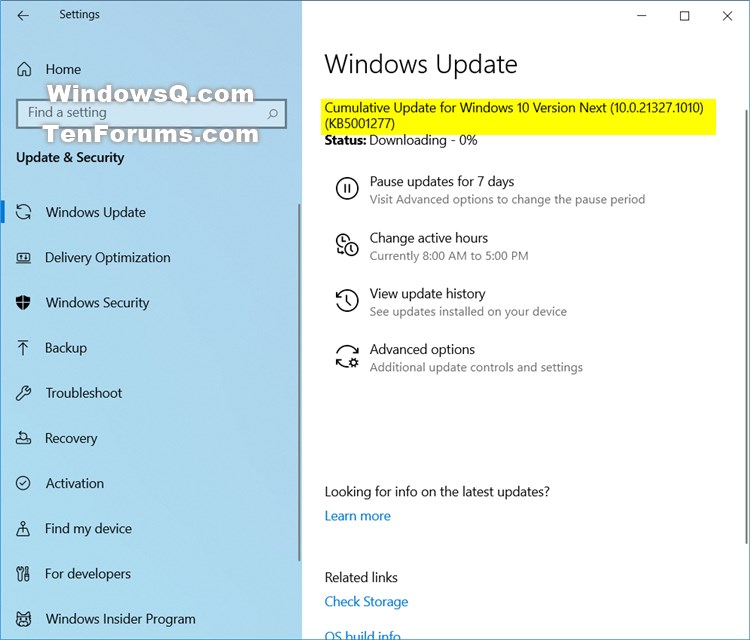Viewport: 750px width, 640px height.
Task: Click Change active hours
Action: click(x=429, y=238)
